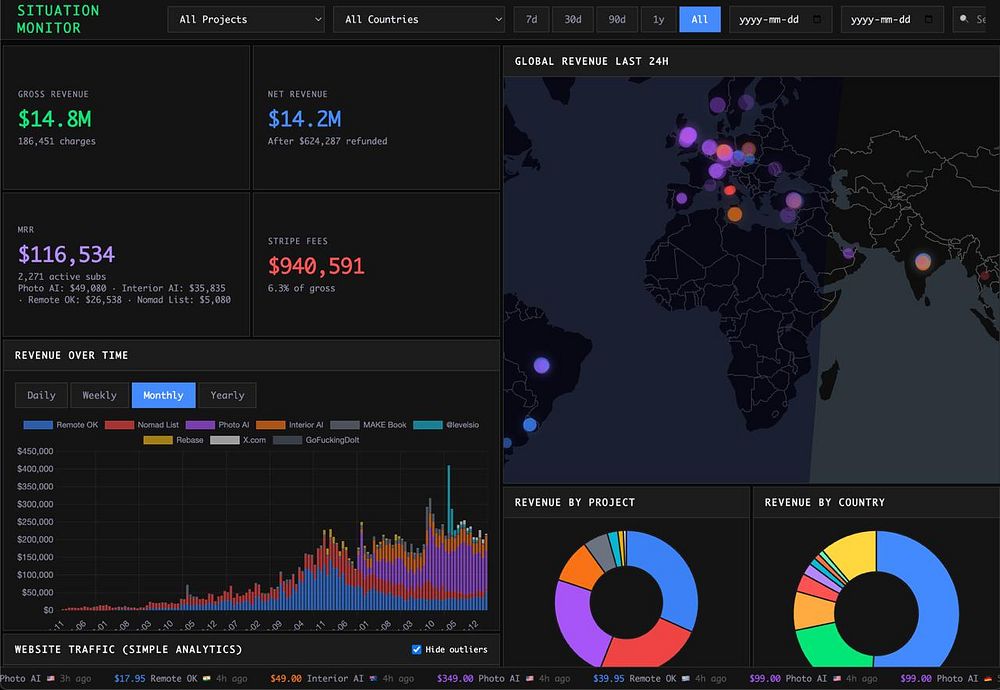Click the start date yyyy-mm-dd field
The image size is (1000, 690).
(781, 20)
